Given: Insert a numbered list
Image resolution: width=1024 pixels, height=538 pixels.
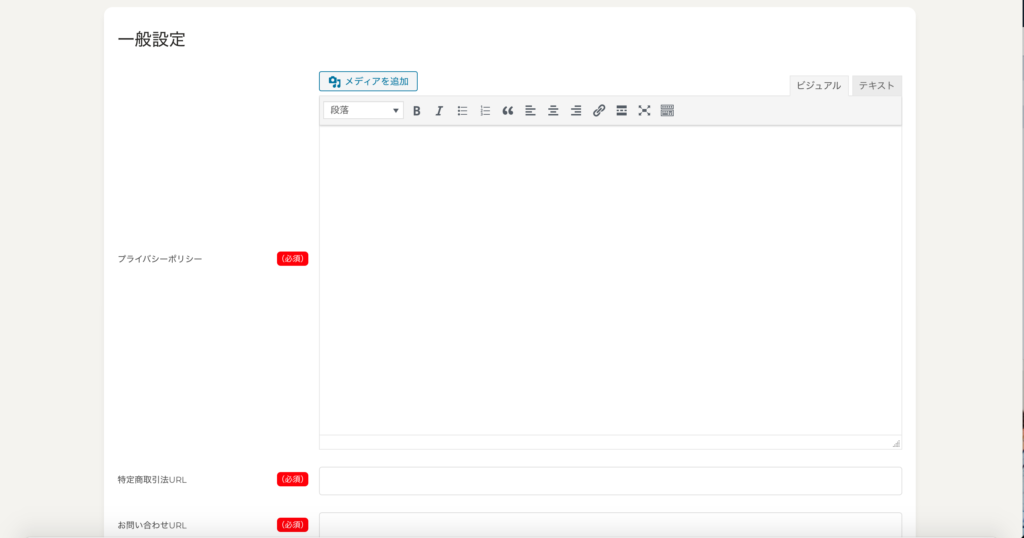Looking at the screenshot, I should click(485, 111).
